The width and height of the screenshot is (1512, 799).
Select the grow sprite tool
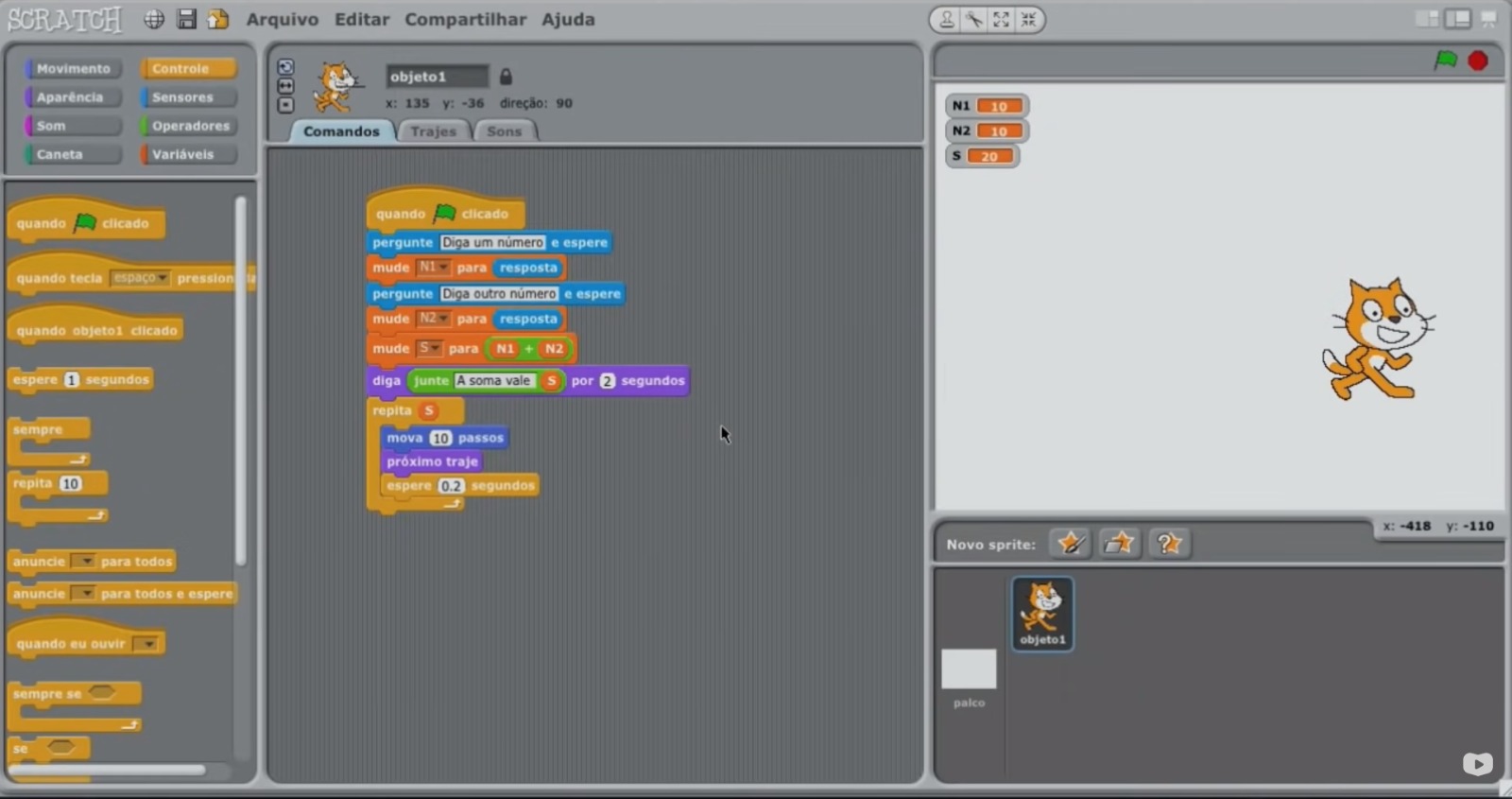(x=1002, y=19)
